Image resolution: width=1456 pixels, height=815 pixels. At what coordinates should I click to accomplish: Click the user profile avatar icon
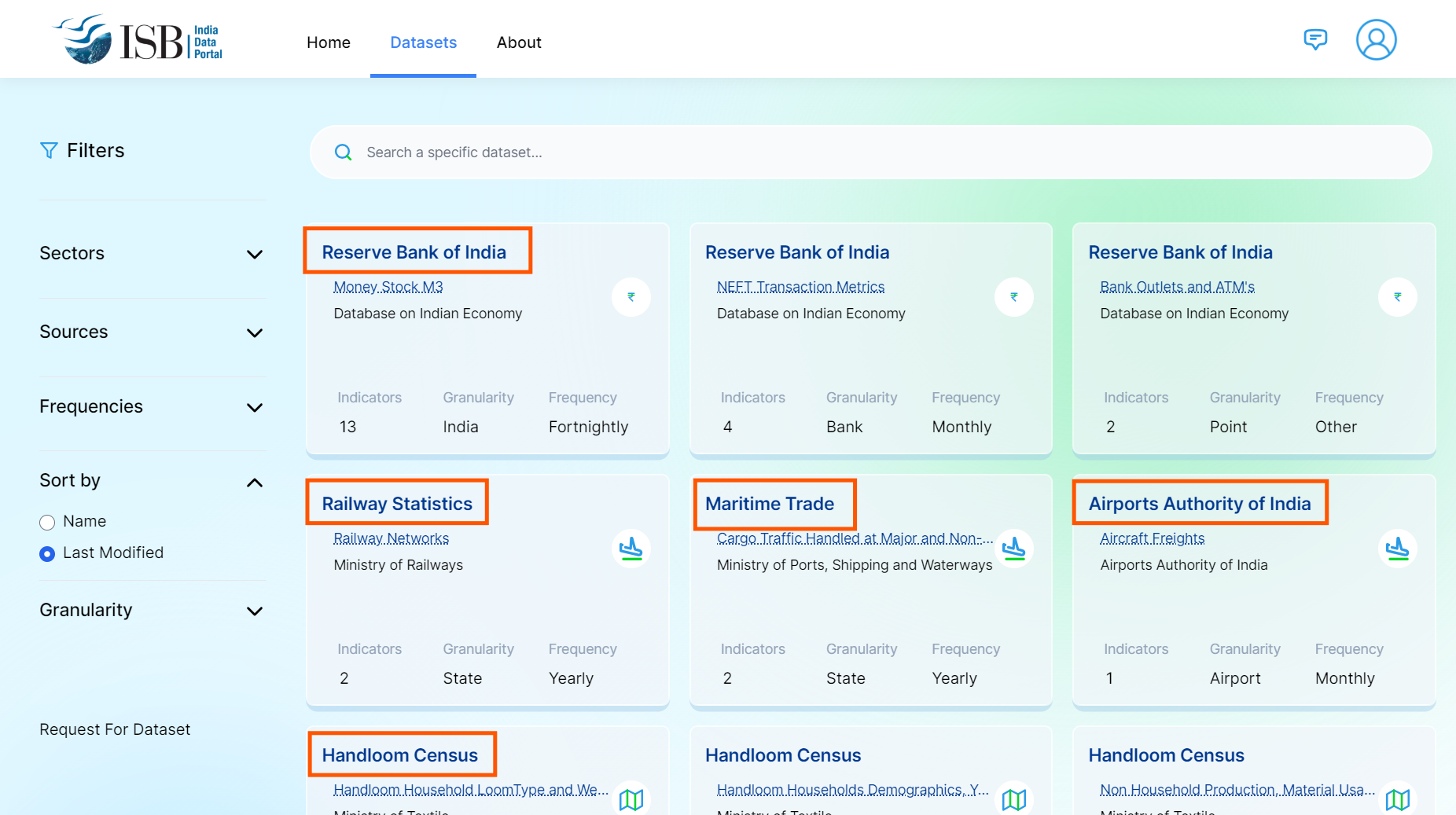1376,40
